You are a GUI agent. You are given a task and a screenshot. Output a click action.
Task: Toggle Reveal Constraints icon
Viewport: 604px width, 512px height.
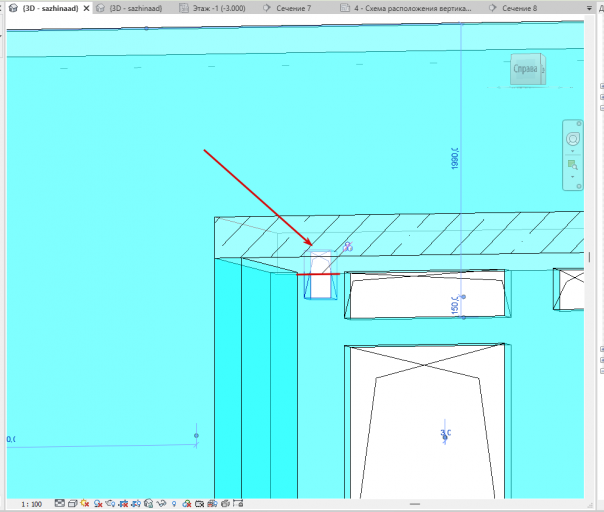pyautogui.click(x=238, y=504)
